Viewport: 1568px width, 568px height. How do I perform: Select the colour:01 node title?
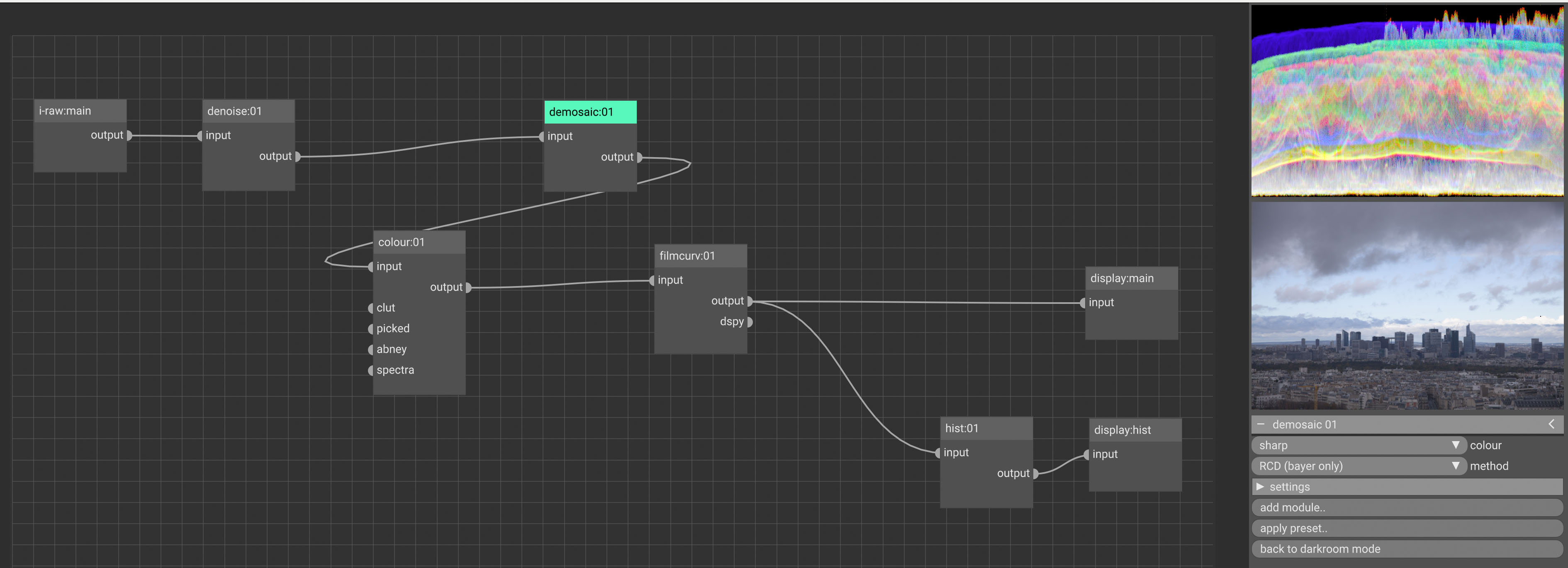[419, 242]
